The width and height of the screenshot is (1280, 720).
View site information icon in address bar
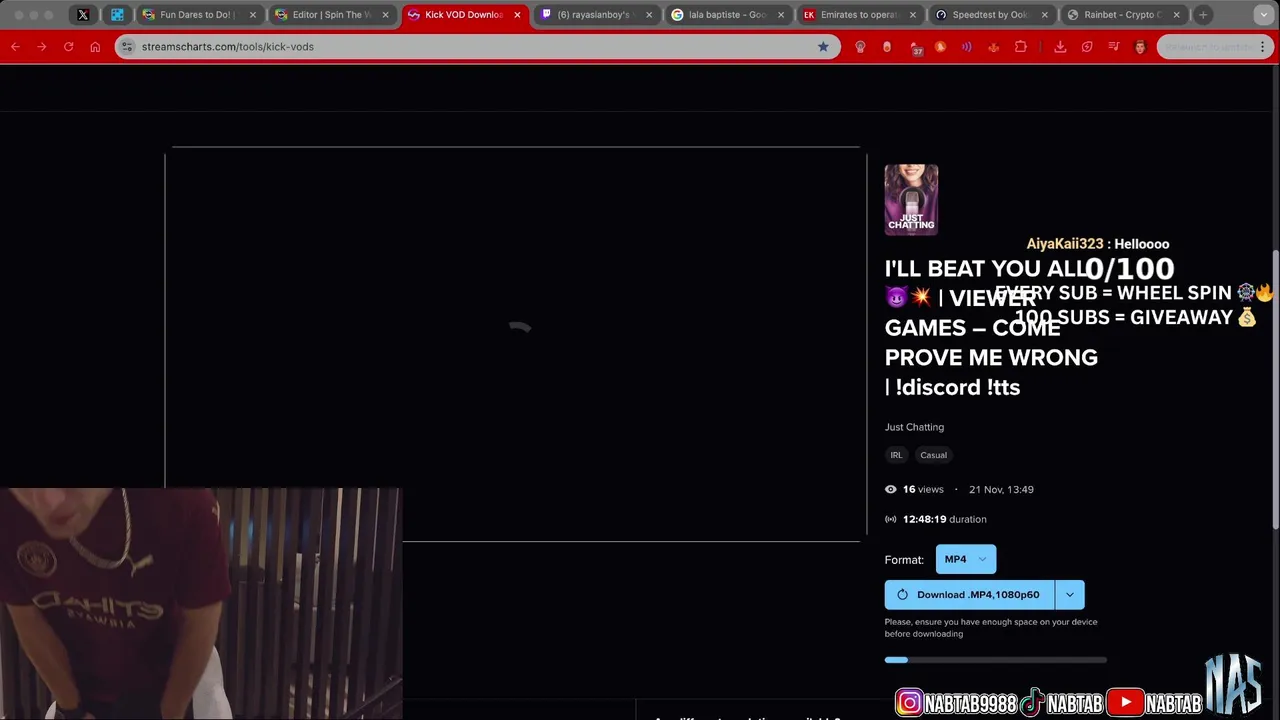click(x=126, y=47)
